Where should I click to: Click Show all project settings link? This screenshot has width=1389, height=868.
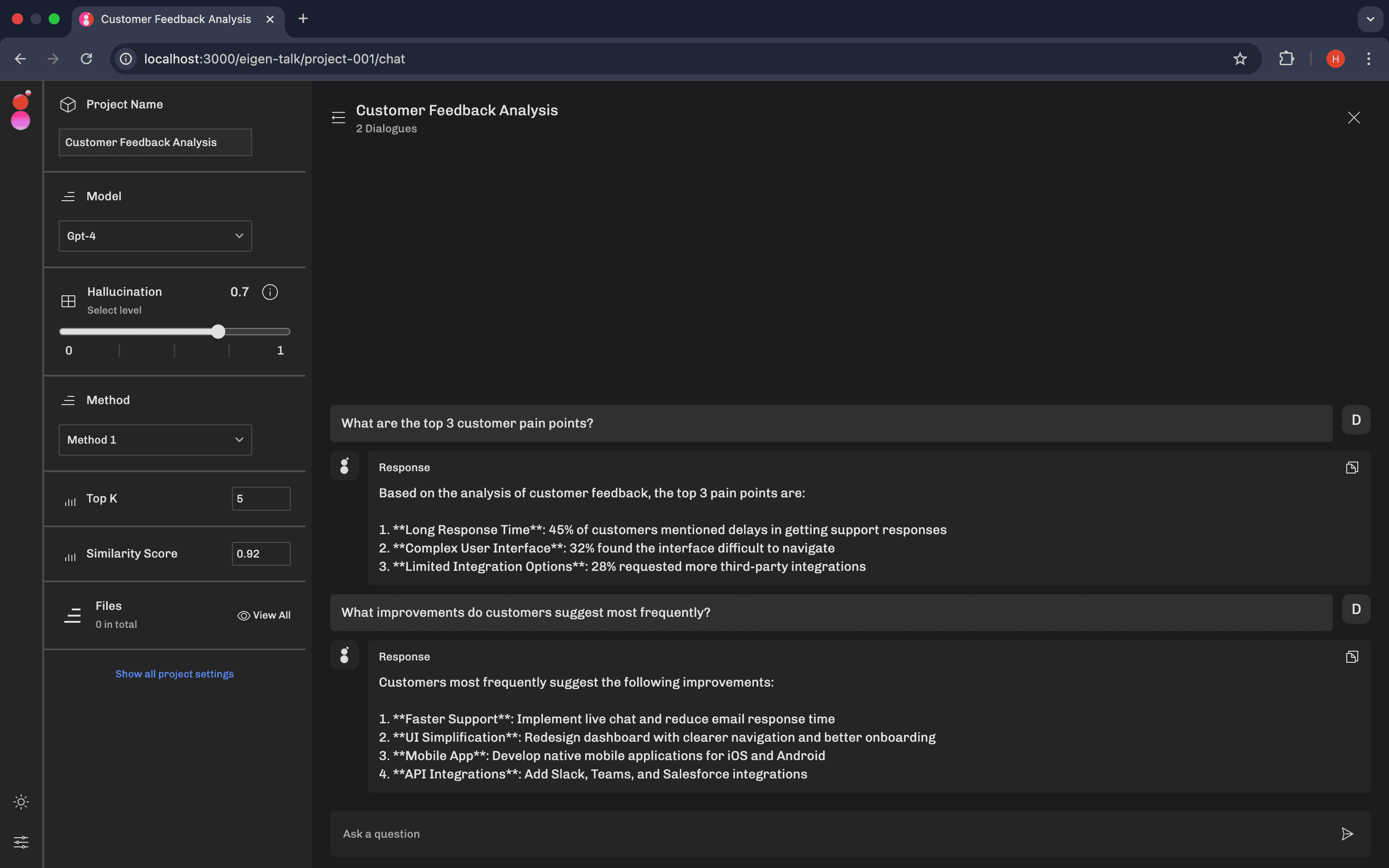pos(175,674)
